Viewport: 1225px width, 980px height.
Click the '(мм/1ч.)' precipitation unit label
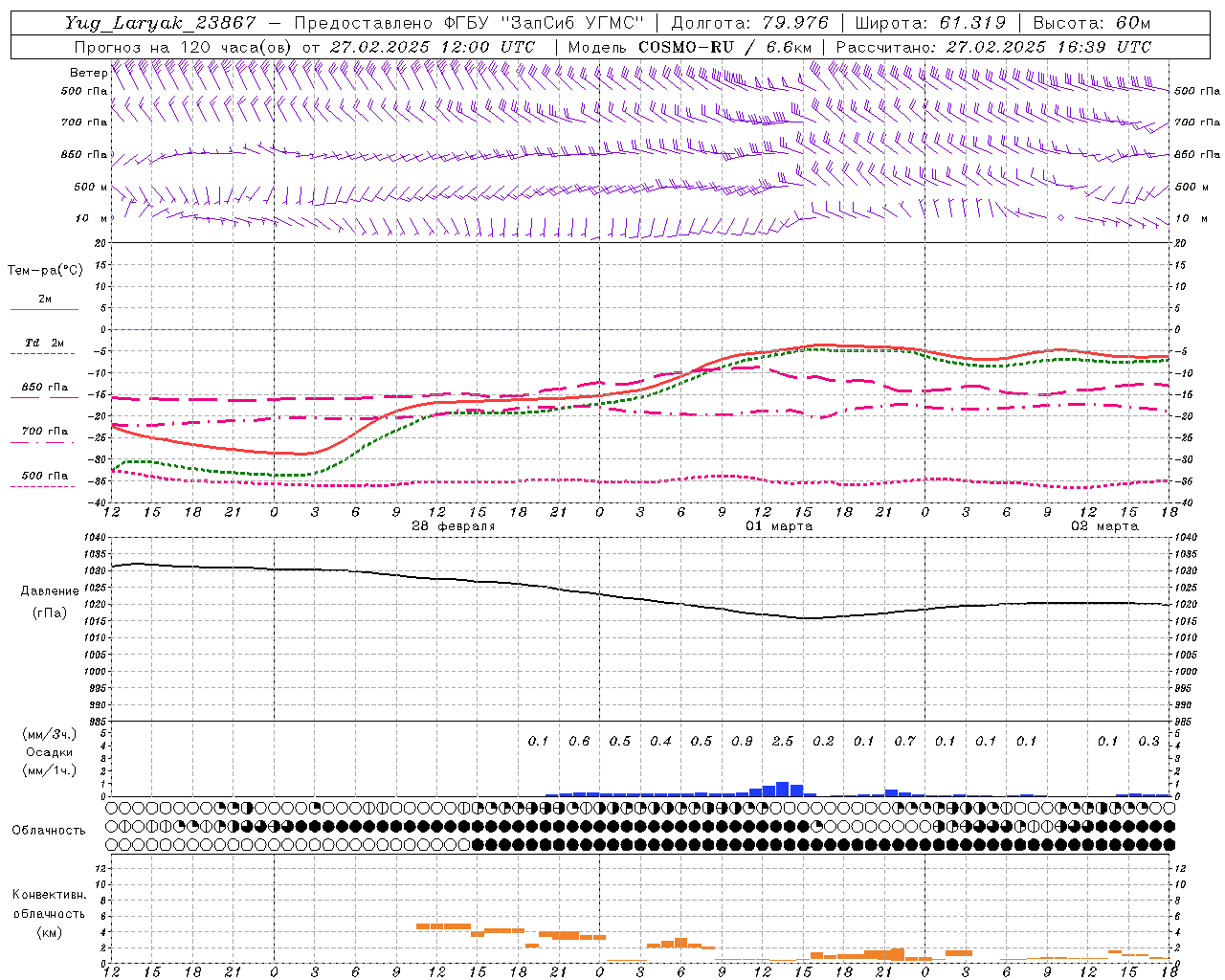[50, 770]
